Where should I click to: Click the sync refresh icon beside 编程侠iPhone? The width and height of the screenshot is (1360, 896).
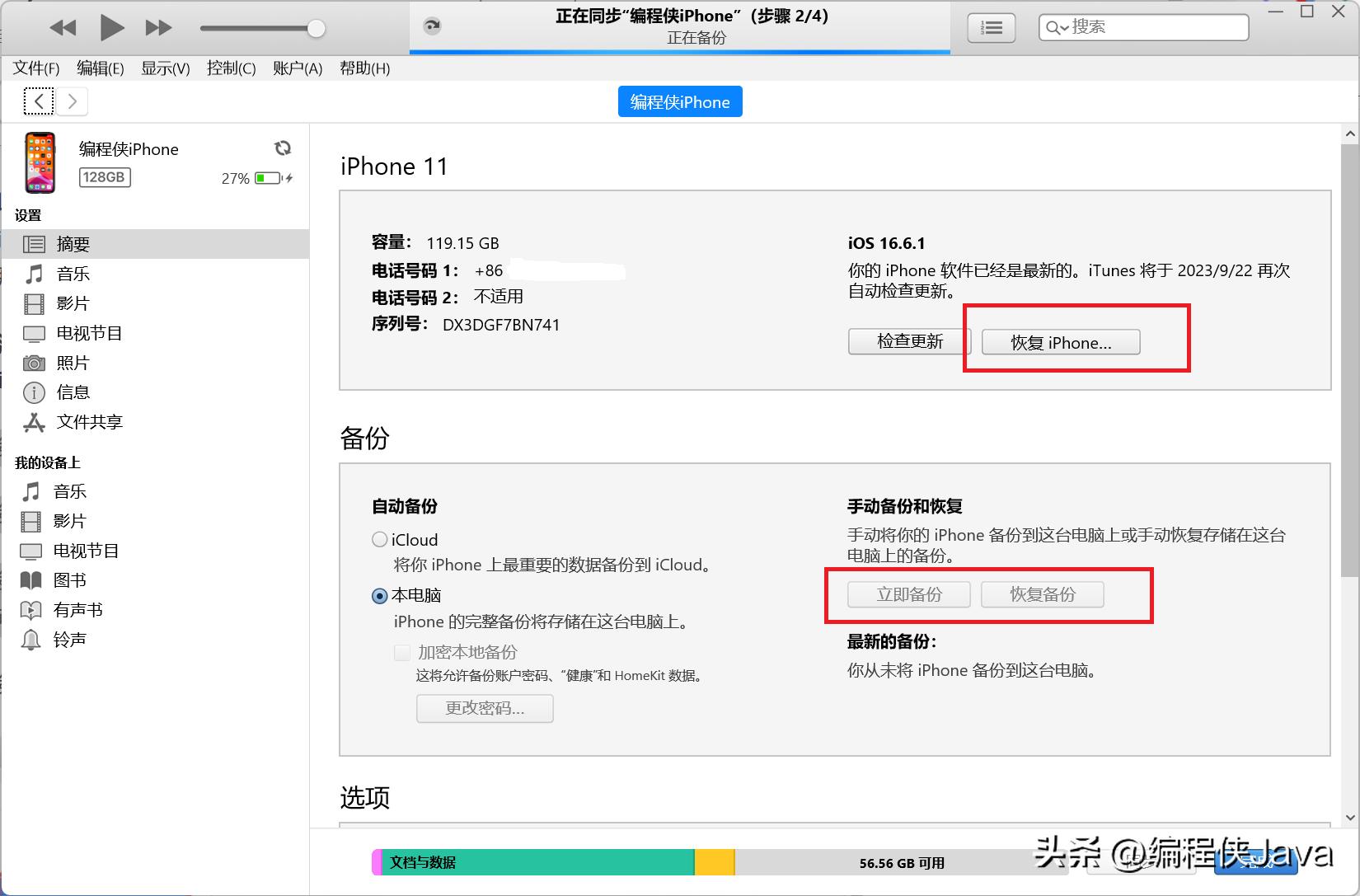tap(283, 148)
